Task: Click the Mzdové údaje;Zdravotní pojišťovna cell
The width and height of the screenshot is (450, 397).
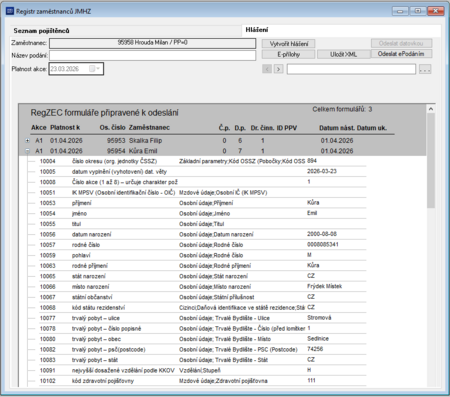Action: tap(223, 381)
